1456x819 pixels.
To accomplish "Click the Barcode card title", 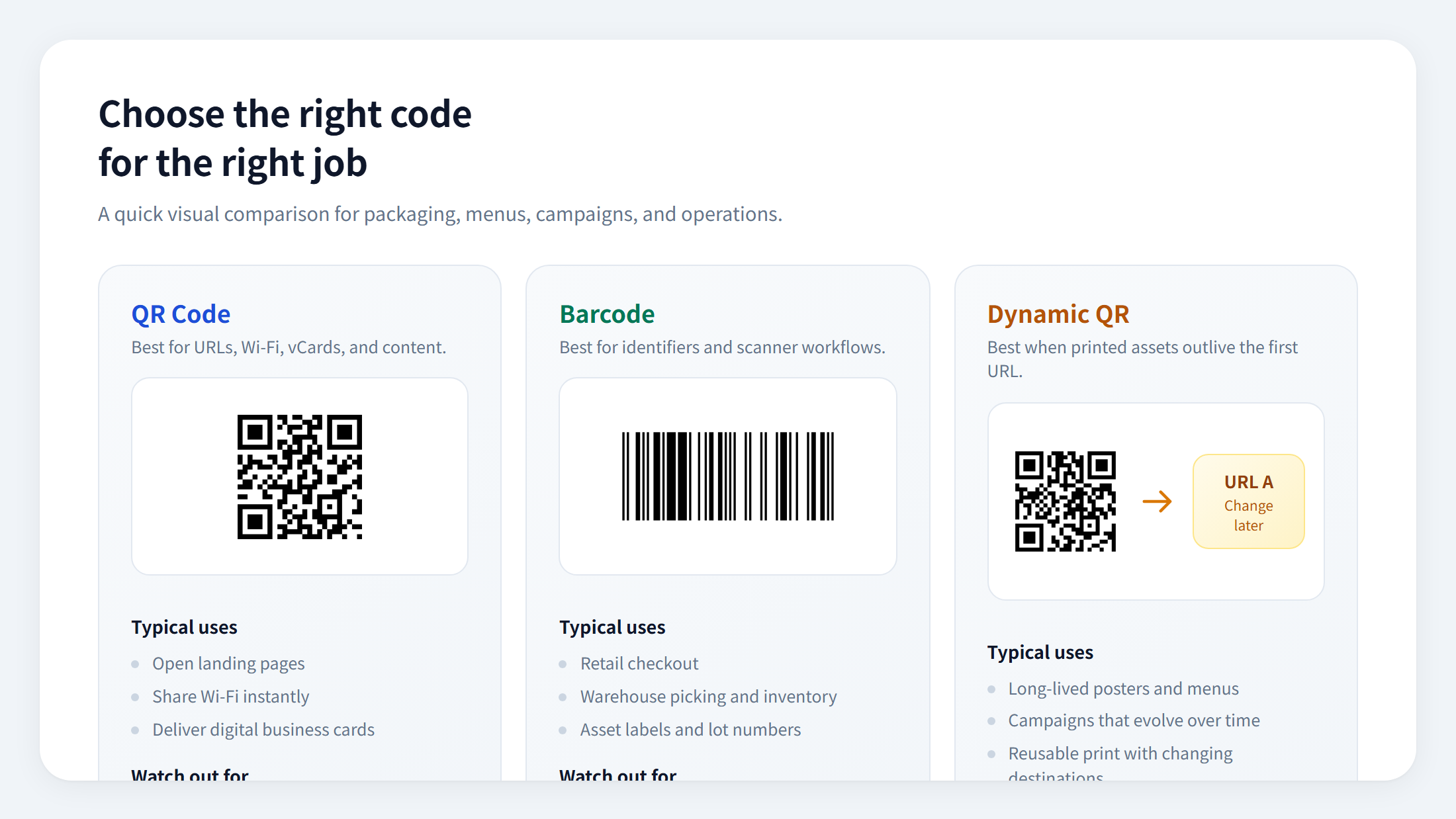I will click(x=607, y=314).
